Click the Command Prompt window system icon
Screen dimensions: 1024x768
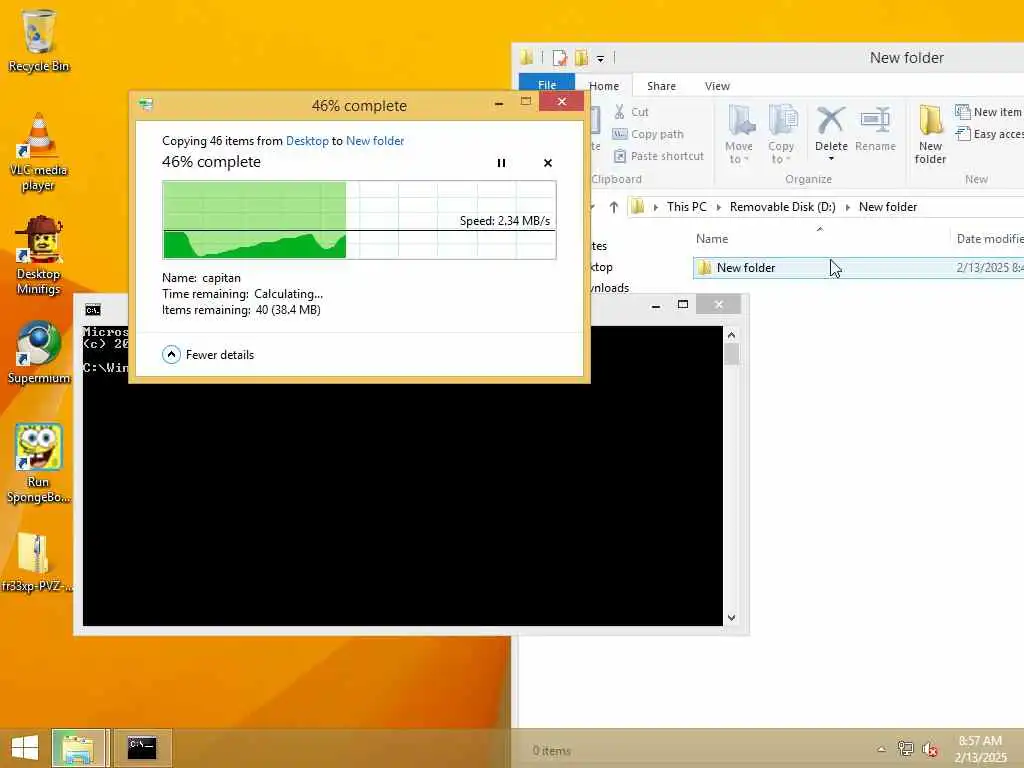click(x=93, y=310)
